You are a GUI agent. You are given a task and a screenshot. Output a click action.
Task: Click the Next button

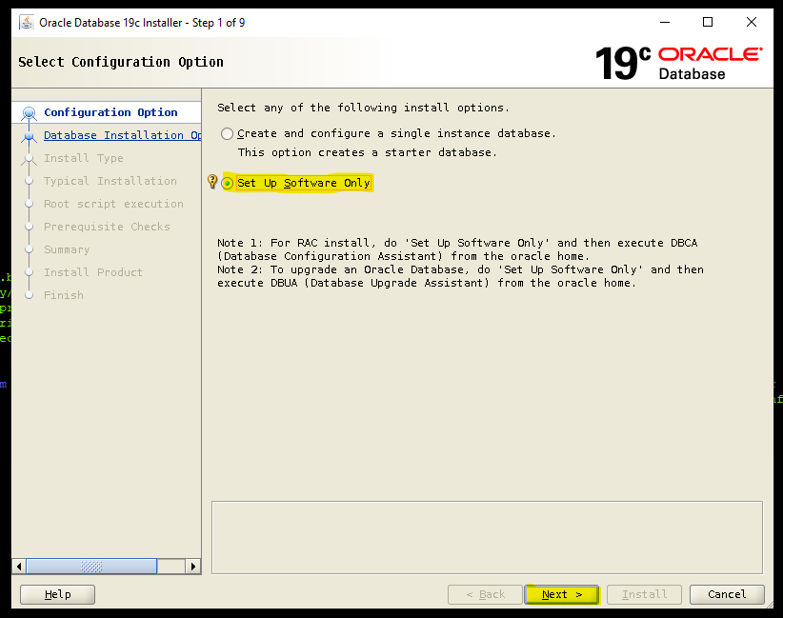click(562, 594)
